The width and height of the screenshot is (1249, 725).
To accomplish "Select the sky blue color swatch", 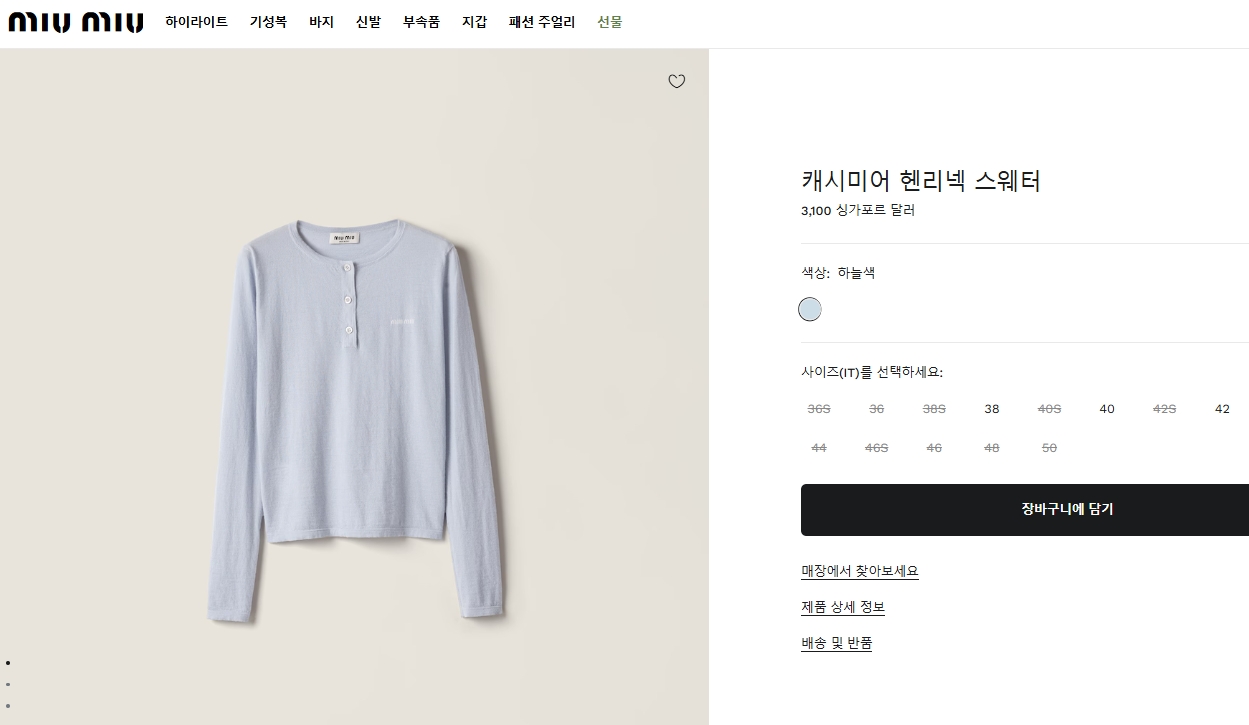I will pos(810,309).
